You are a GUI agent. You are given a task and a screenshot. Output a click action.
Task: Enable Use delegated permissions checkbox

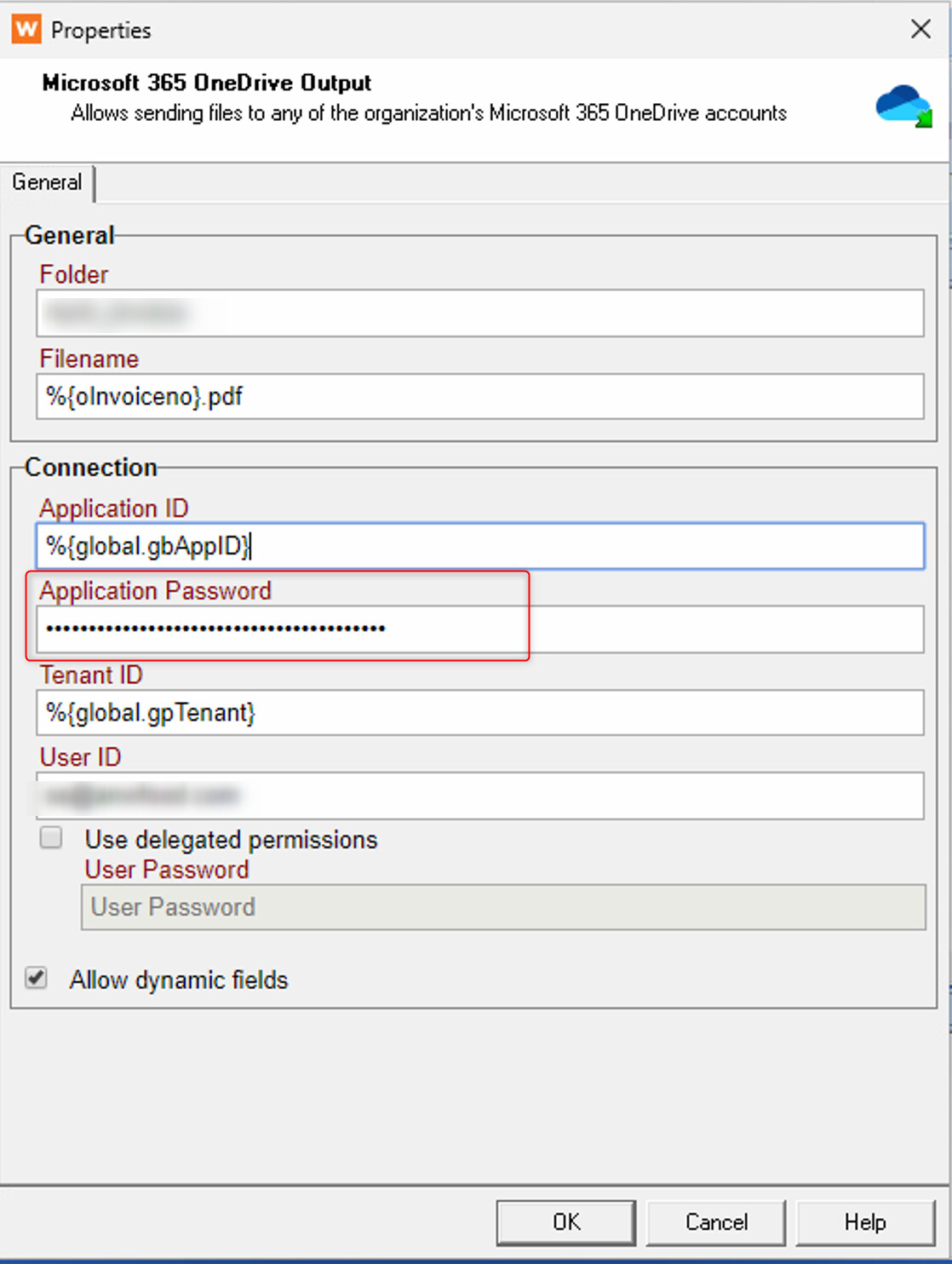(51, 838)
